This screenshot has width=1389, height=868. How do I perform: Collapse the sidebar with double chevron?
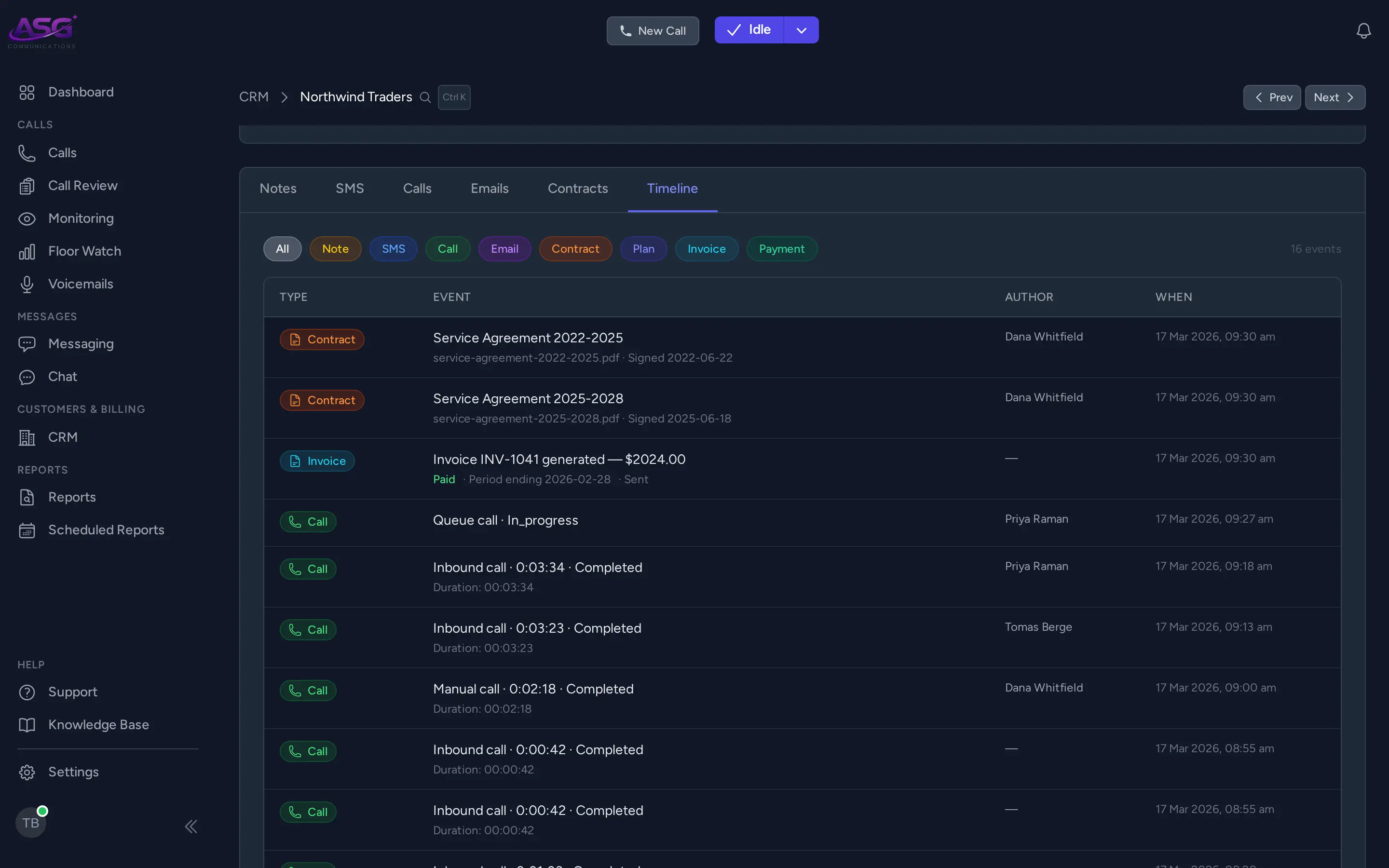pyautogui.click(x=191, y=826)
